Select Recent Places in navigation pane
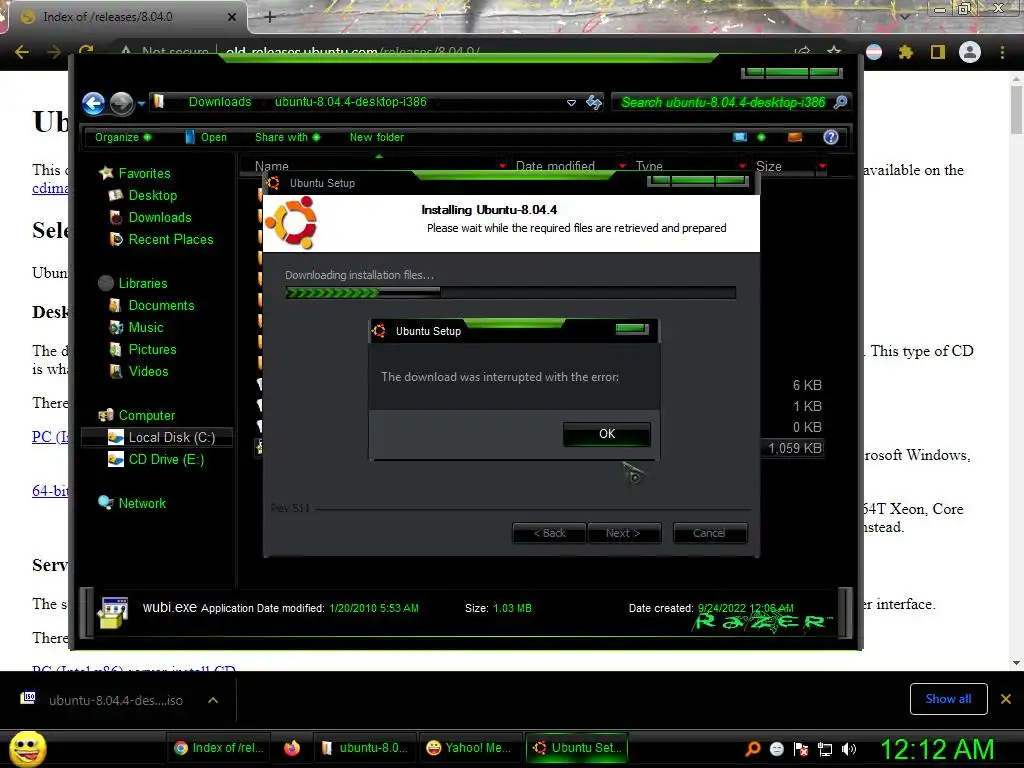1024x768 pixels. [170, 240]
